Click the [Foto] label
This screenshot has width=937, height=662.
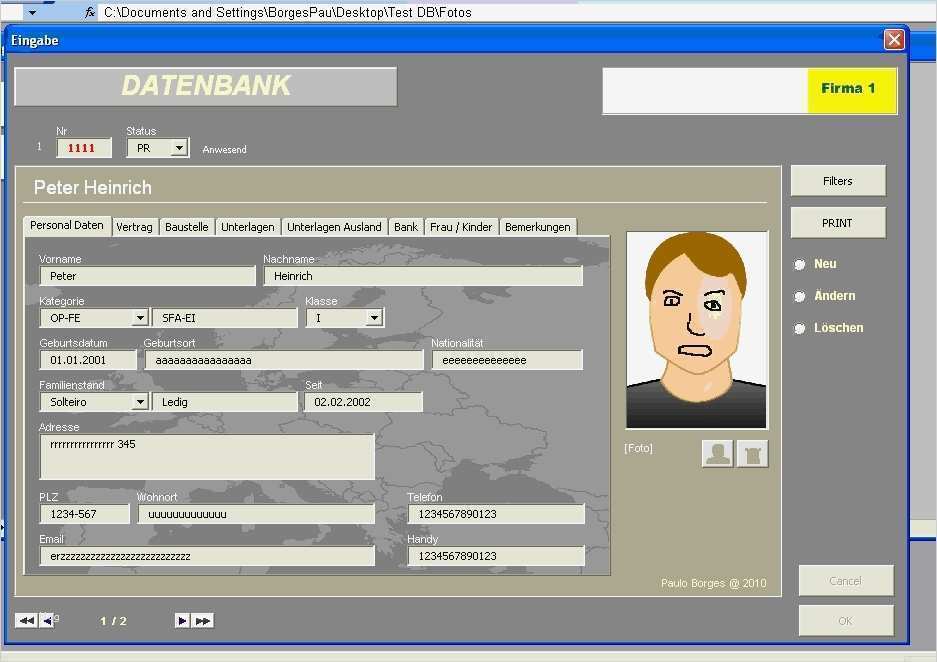click(638, 448)
